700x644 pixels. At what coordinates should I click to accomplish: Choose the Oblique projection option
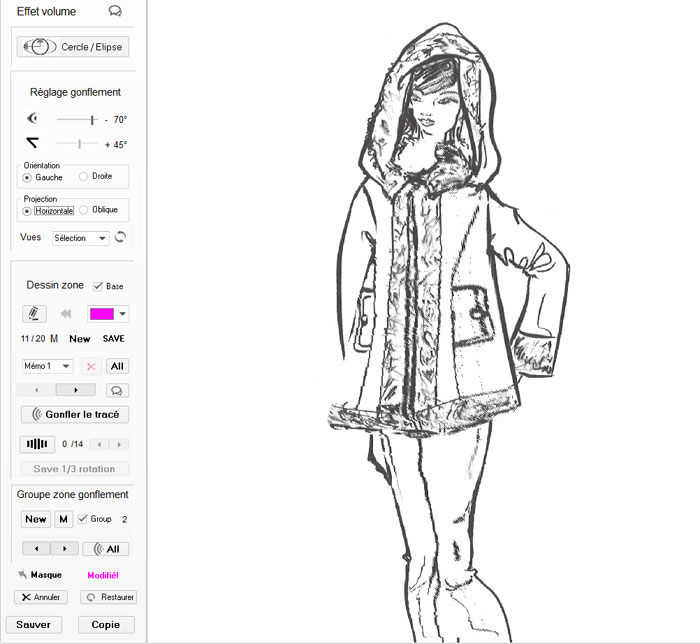click(x=84, y=210)
